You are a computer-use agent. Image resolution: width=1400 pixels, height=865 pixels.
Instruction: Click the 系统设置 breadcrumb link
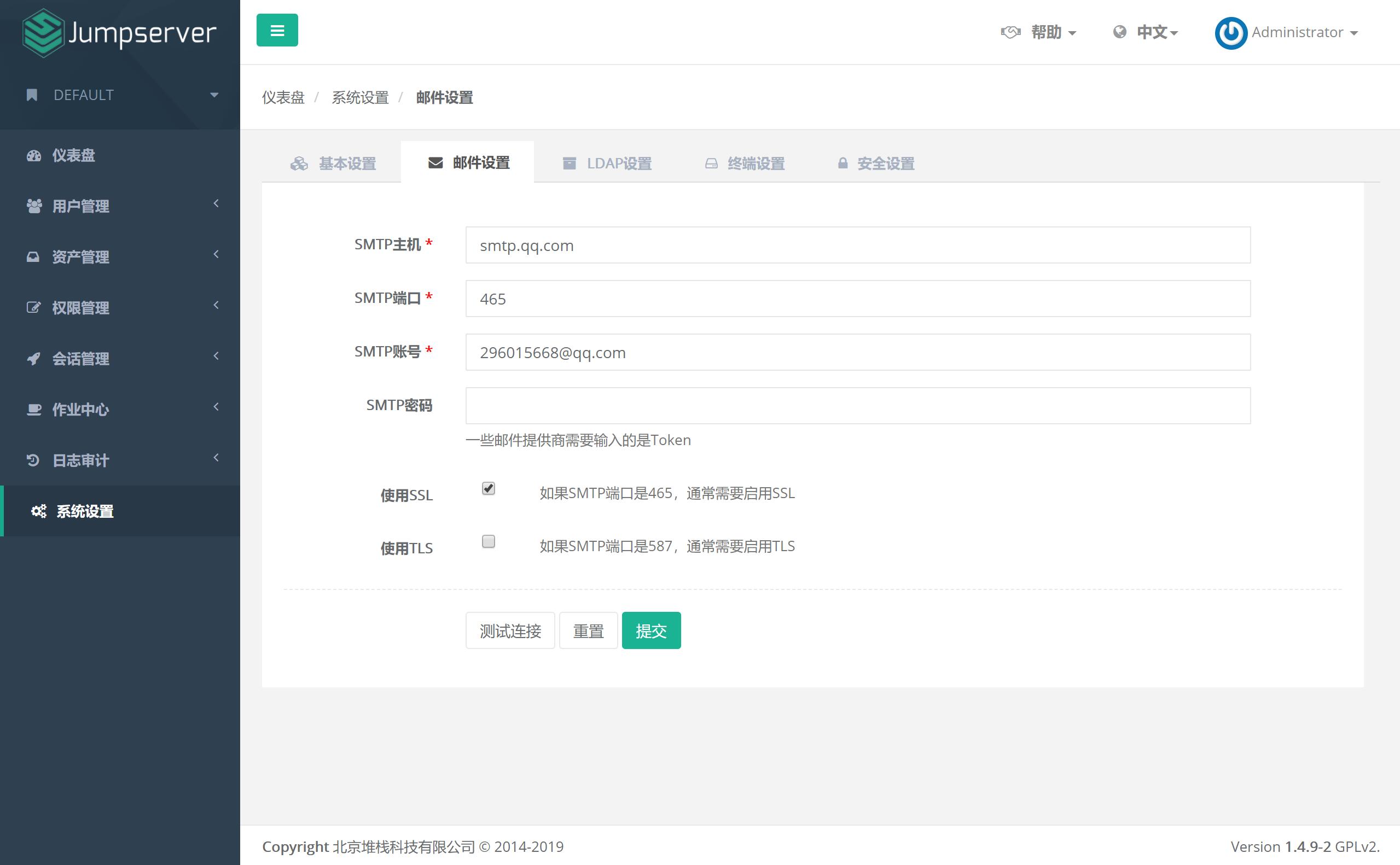click(360, 98)
